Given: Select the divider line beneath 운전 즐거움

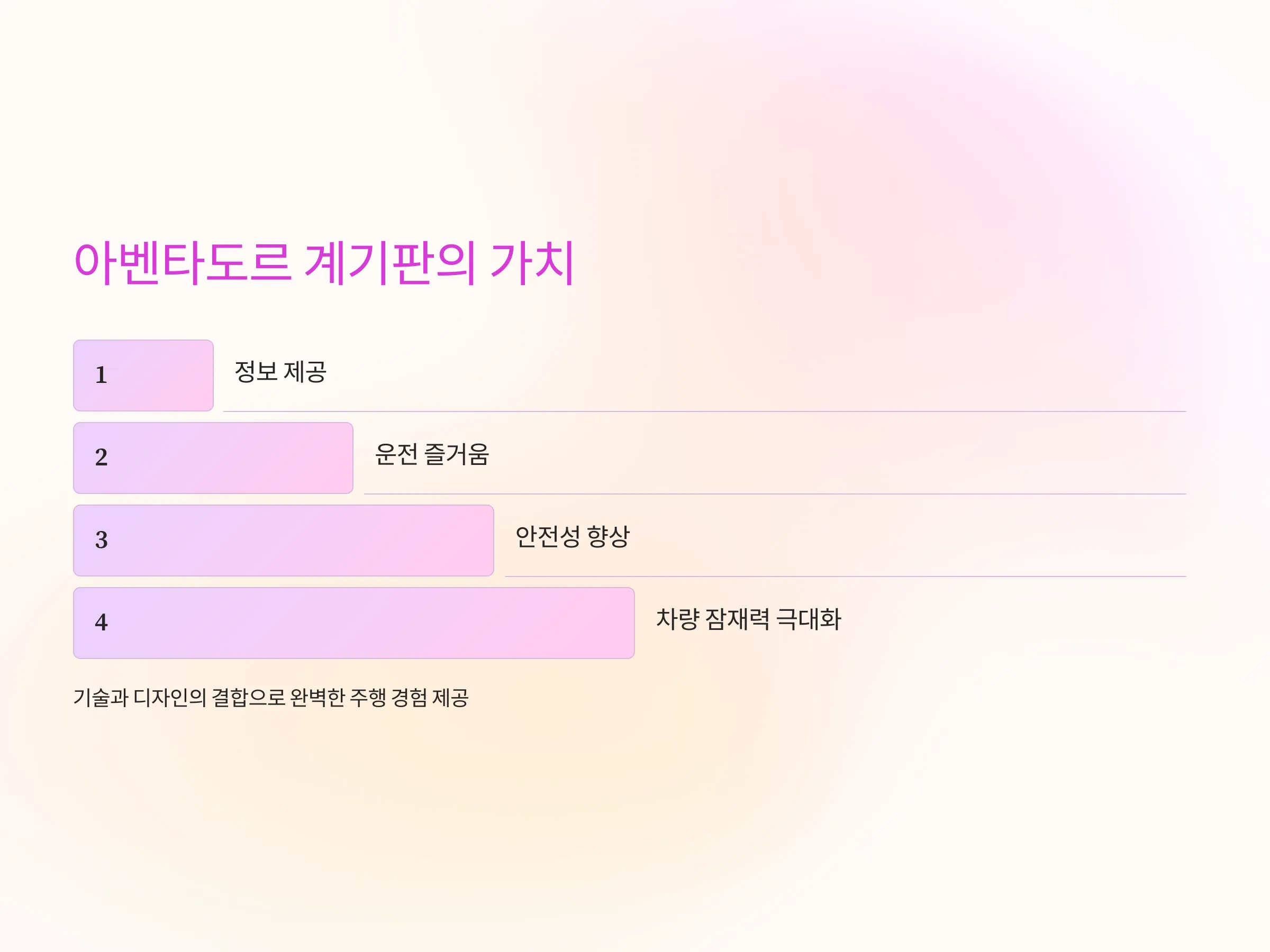Looking at the screenshot, I should point(775,494).
